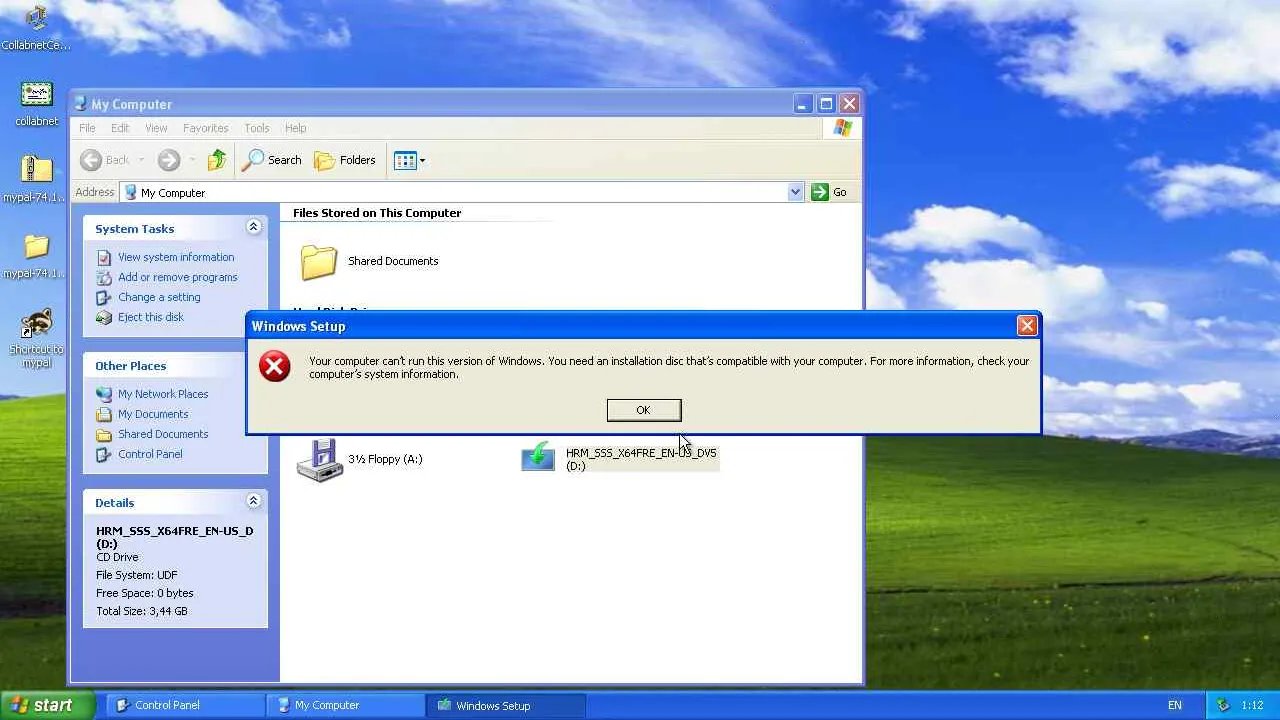
Task: Open the Edit menu in My Computer
Action: 120,128
